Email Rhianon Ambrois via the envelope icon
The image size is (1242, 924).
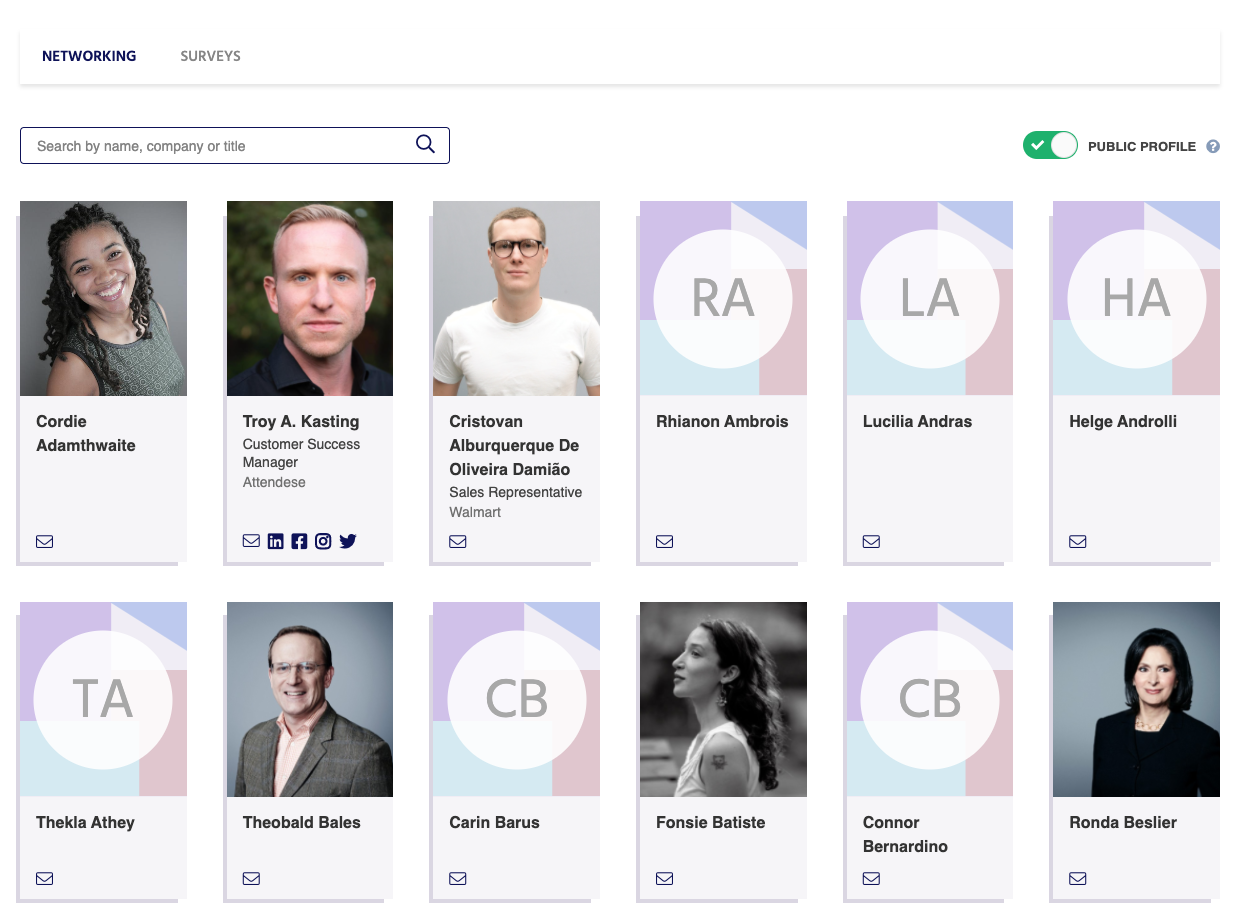pos(664,541)
